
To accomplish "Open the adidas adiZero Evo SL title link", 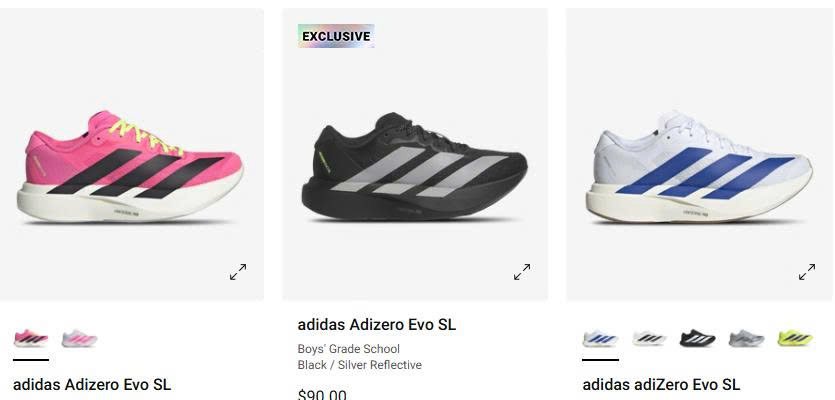I will click(661, 385).
